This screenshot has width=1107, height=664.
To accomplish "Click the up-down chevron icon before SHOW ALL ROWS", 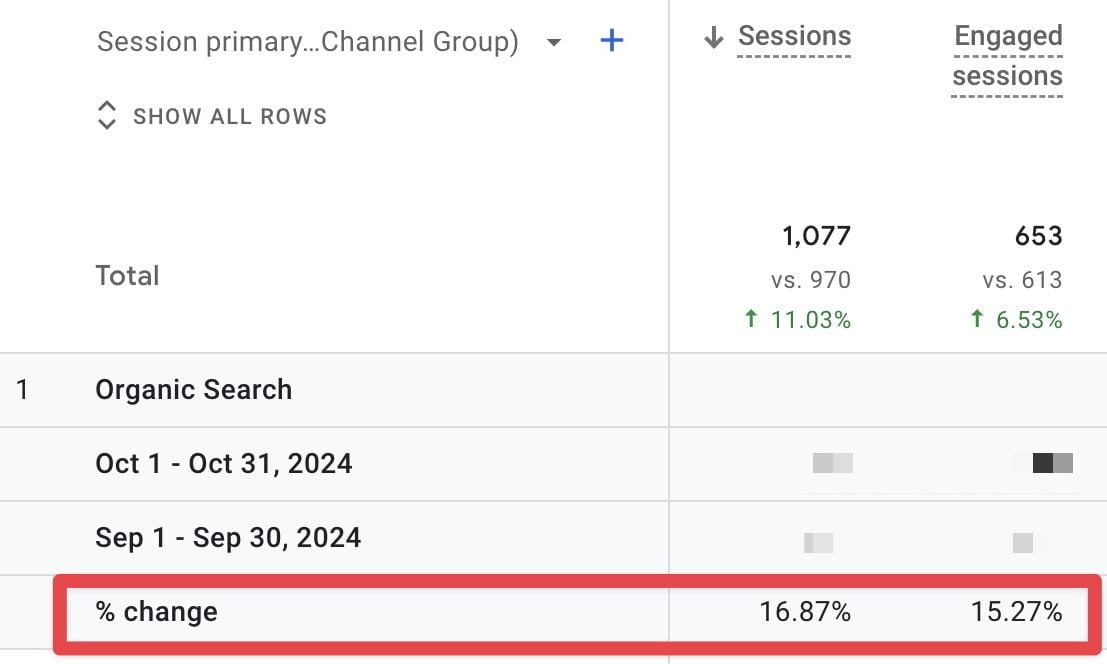I will [x=106, y=115].
